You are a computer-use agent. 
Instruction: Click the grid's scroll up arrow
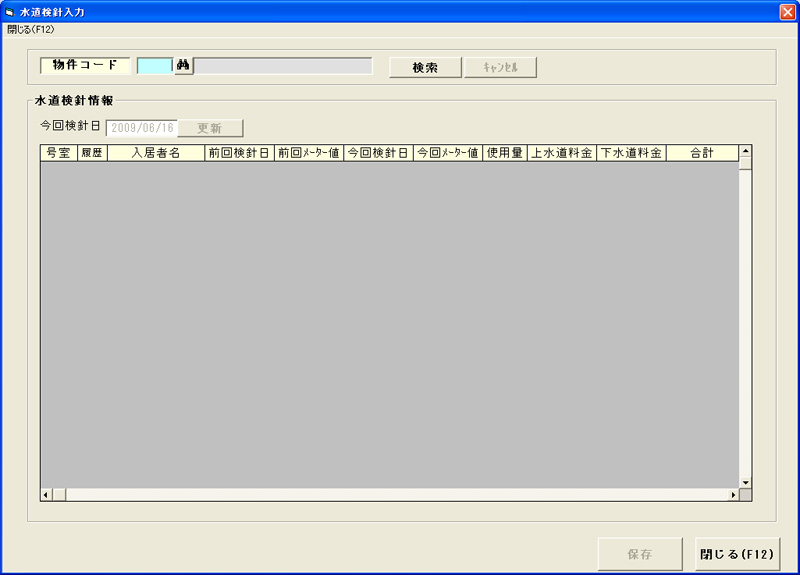pos(745,151)
